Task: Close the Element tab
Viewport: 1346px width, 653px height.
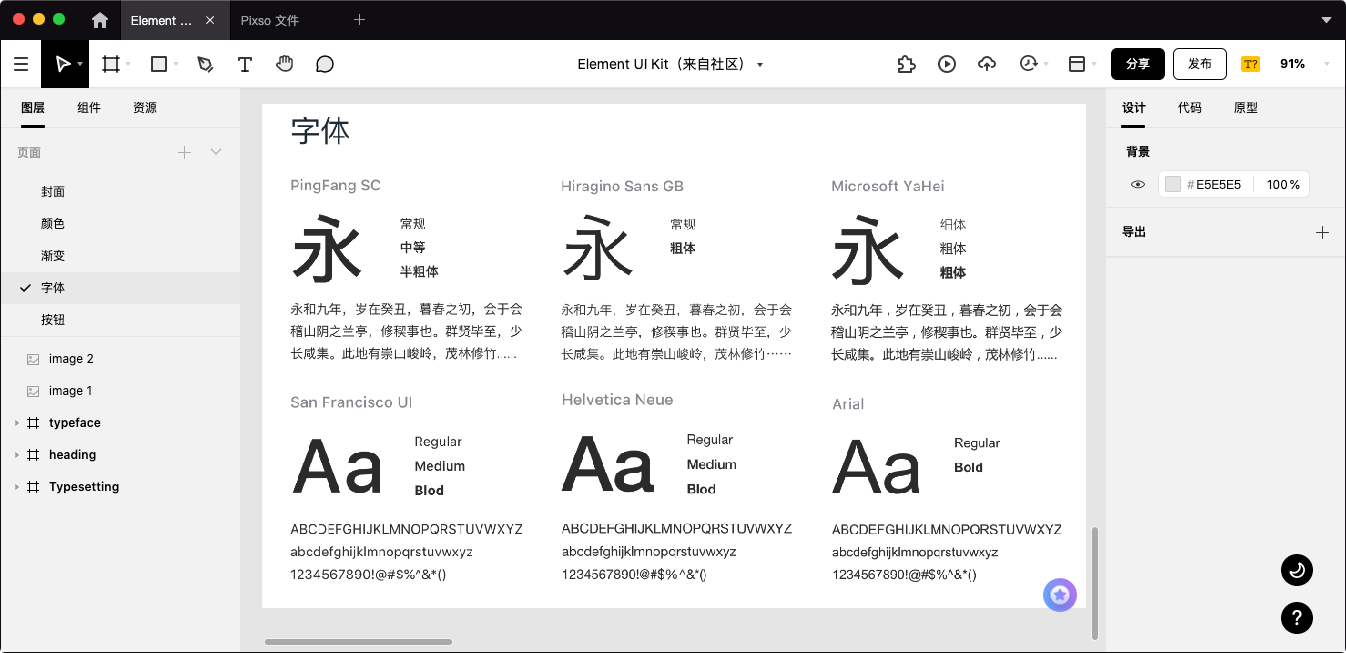Action: 209,20
